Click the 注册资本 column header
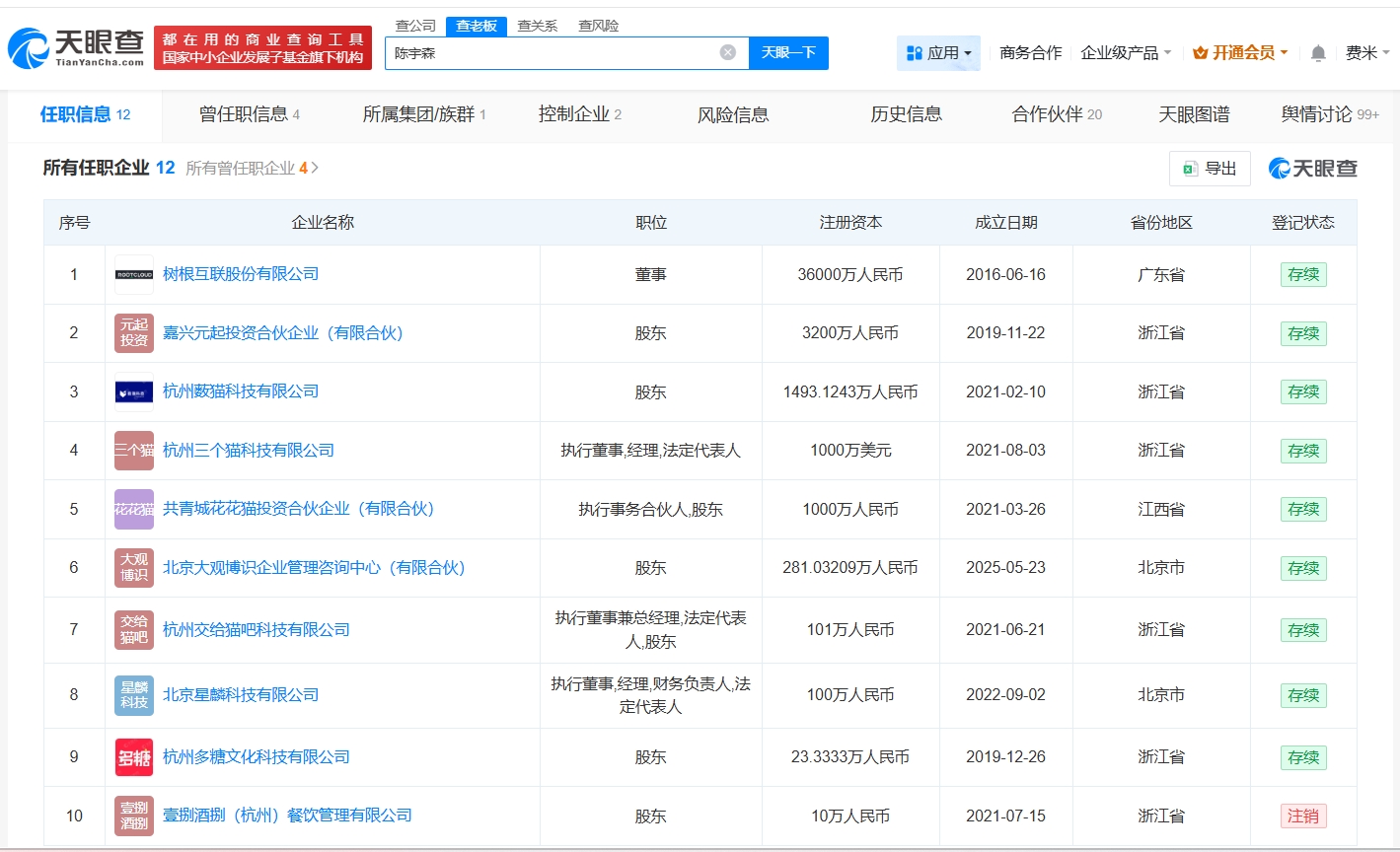Screen dimensions: 1400x852 pos(851,223)
